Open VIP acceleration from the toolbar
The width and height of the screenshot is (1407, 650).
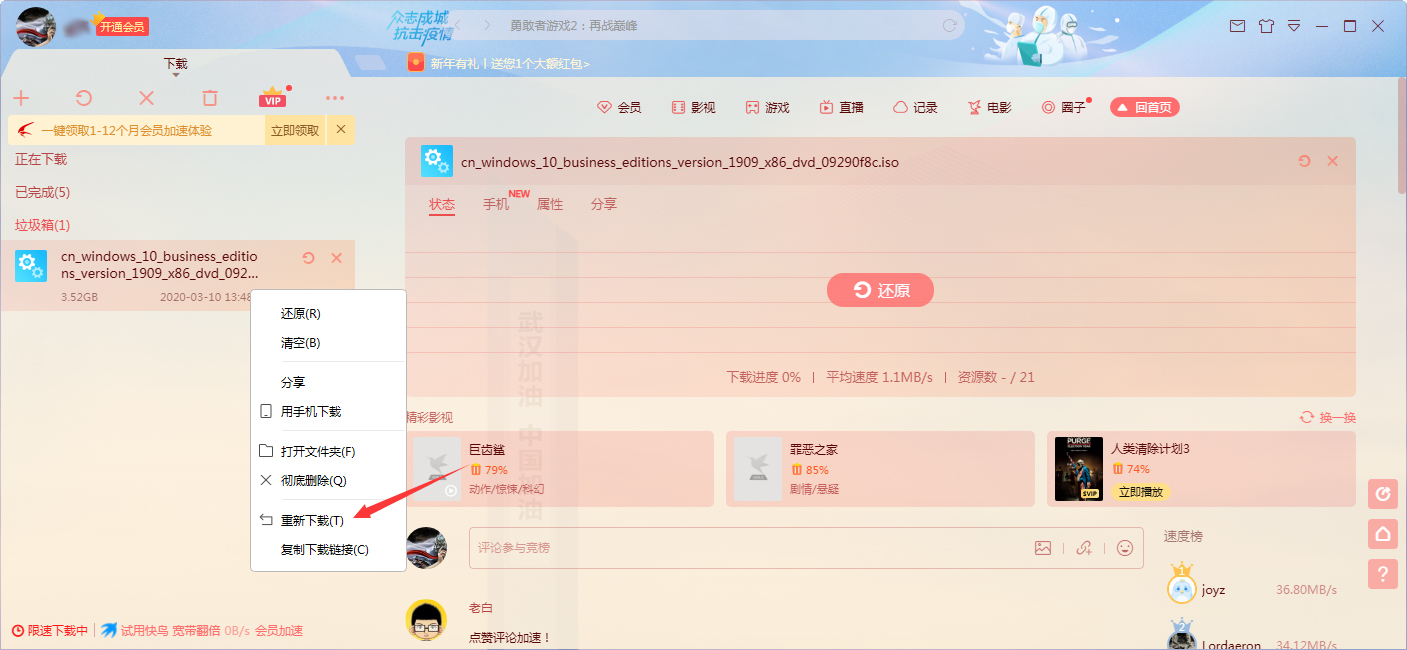pos(272,97)
